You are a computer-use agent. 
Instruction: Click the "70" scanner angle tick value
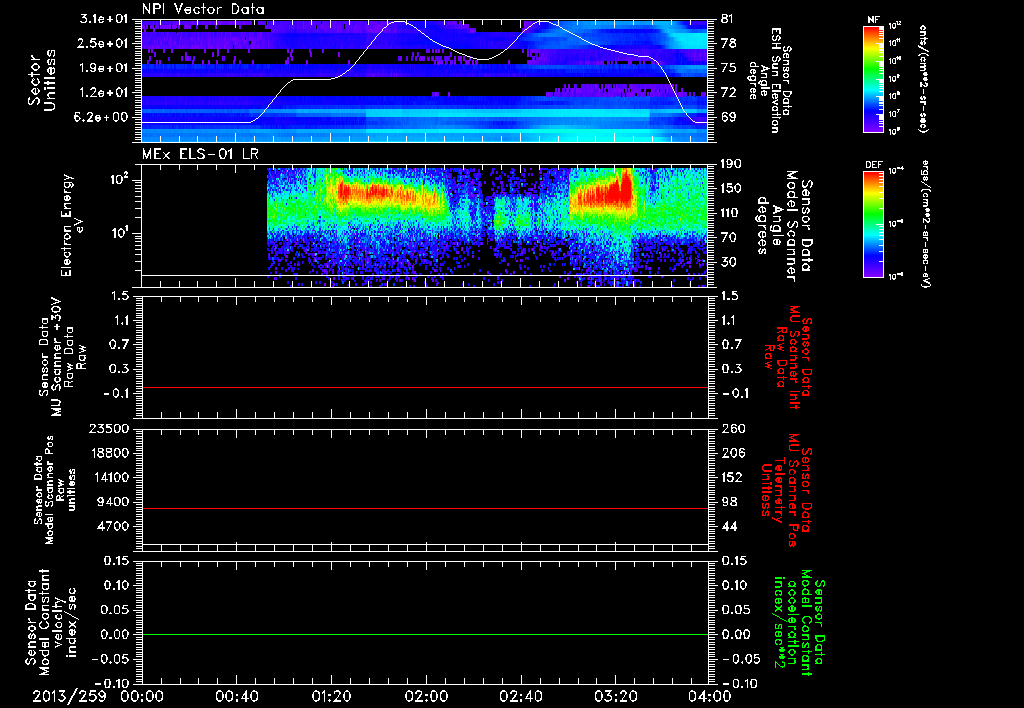[728, 237]
